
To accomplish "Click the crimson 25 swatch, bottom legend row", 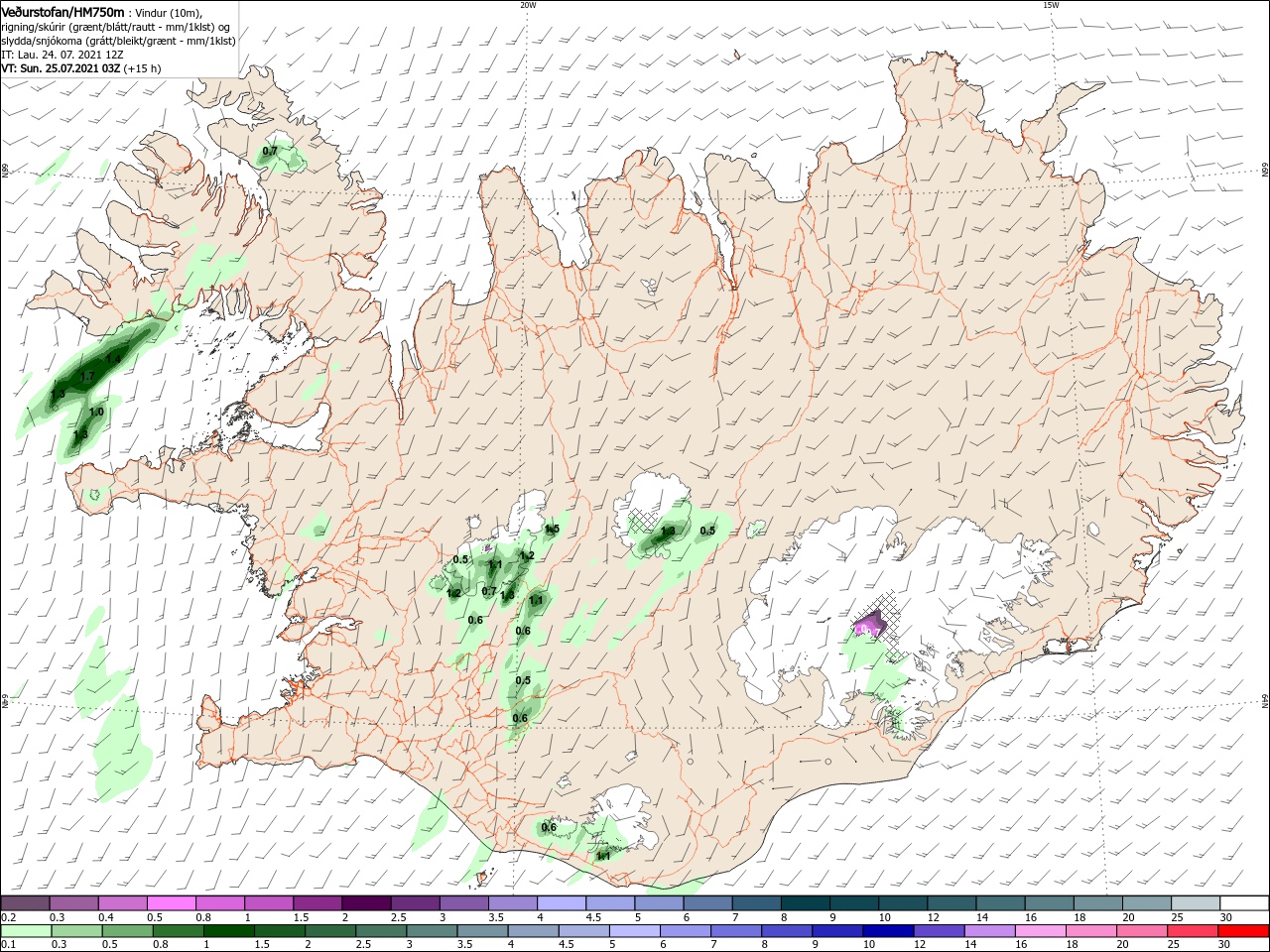I will pyautogui.click(x=1194, y=931).
